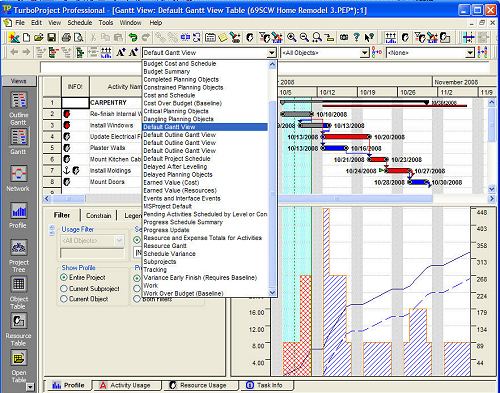Click the green Undo arrow icon
Image resolution: width=500 pixels, height=393 pixels.
pos(133,37)
